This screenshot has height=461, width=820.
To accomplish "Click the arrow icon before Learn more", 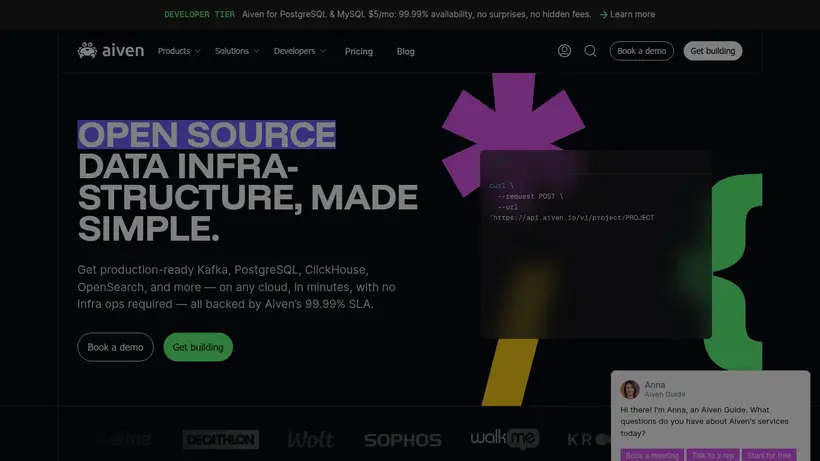I will click(603, 15).
